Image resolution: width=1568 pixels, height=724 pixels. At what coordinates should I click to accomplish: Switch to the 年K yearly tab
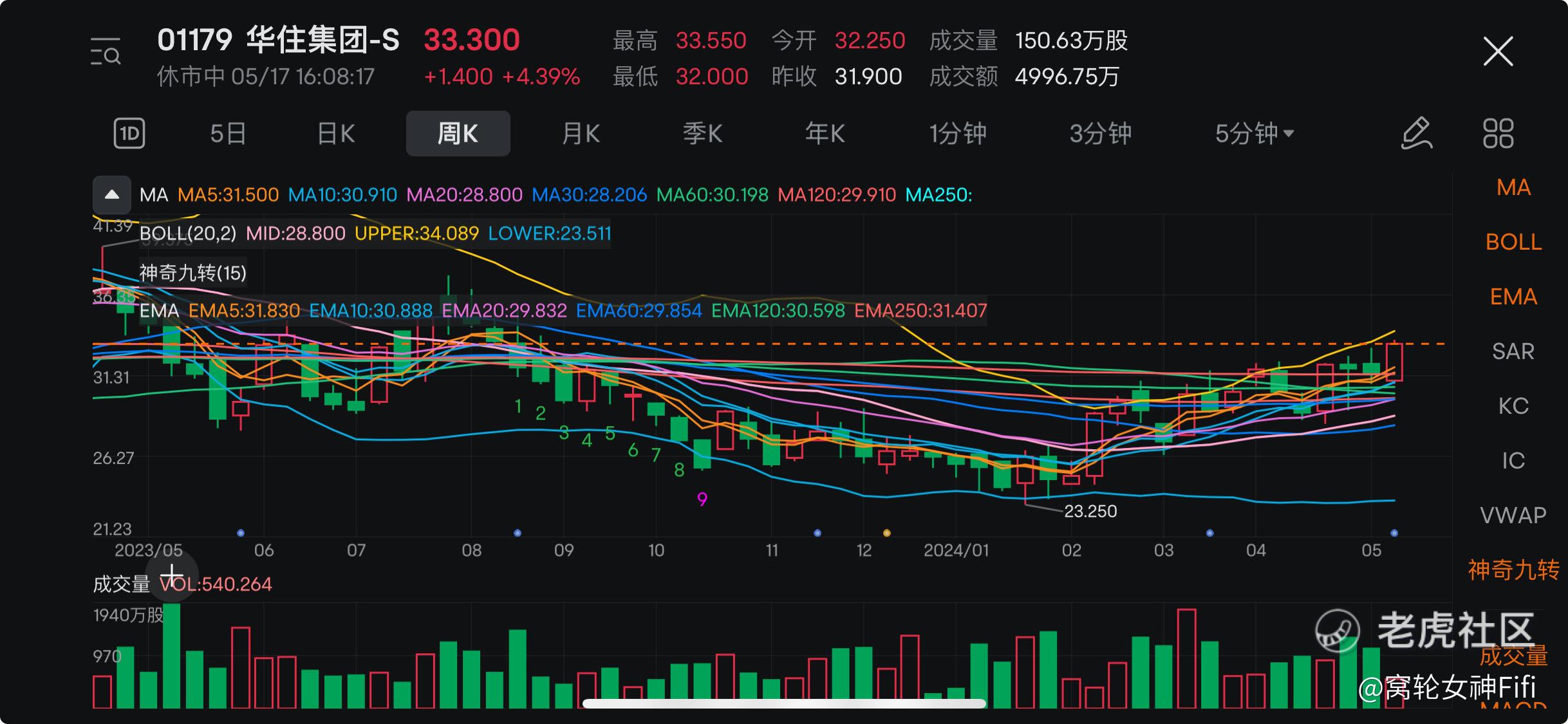click(825, 133)
